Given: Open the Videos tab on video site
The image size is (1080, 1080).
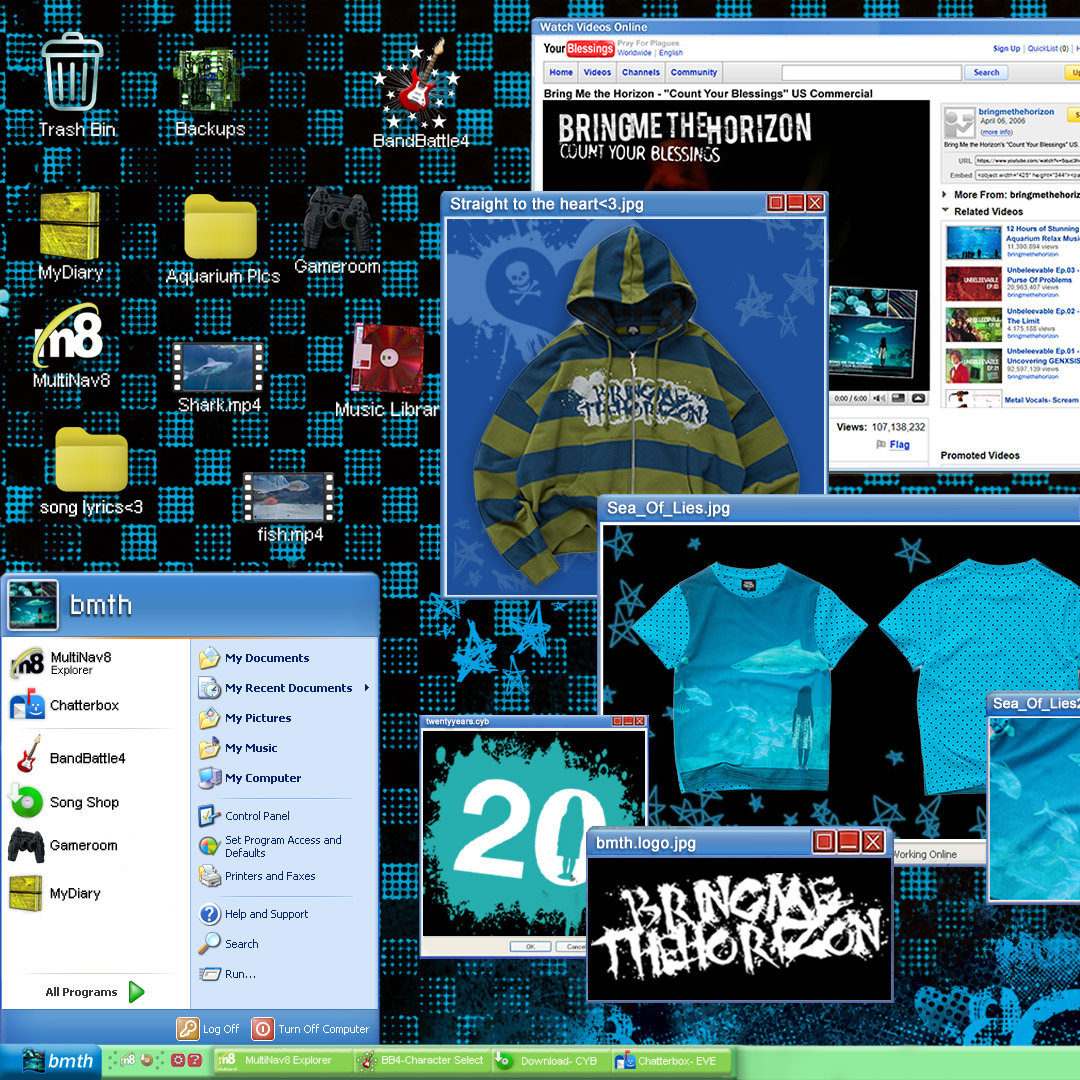Looking at the screenshot, I should click(x=597, y=72).
